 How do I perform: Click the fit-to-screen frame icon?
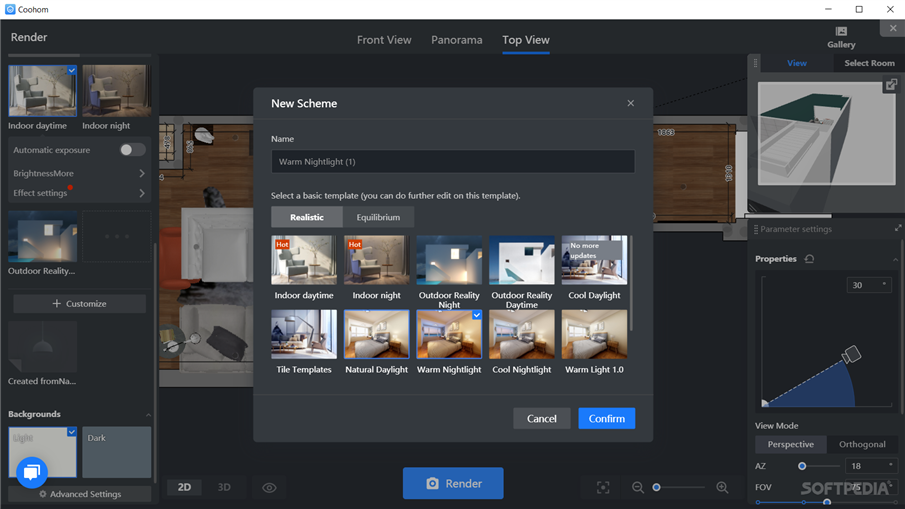(x=603, y=488)
